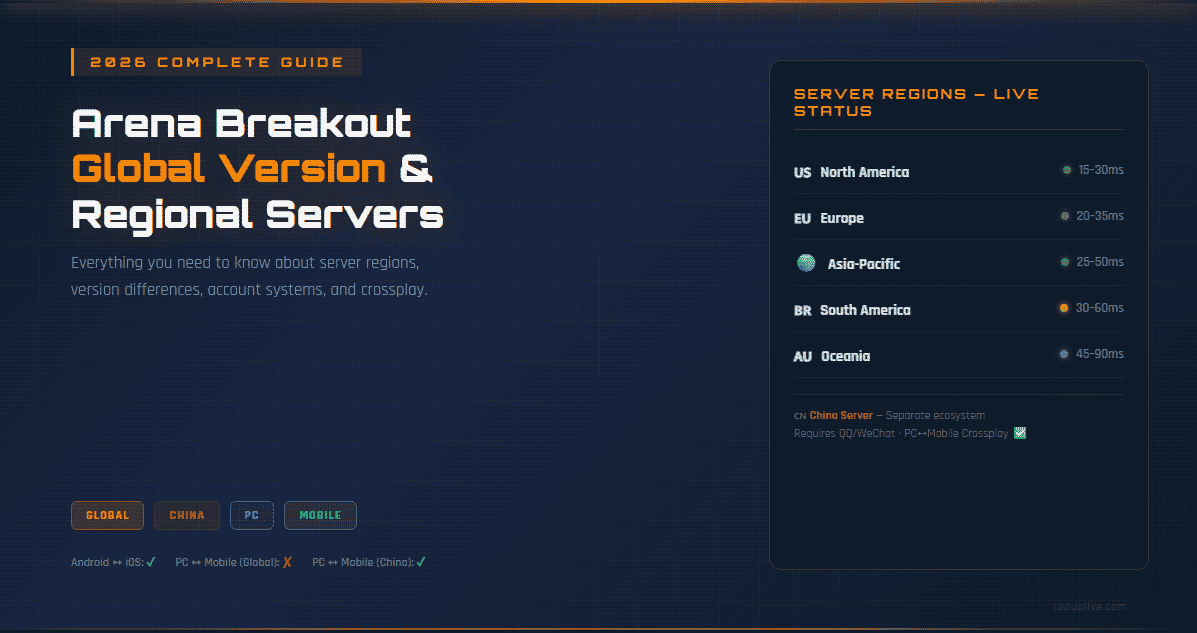Click the 45-90ms latency value

click(x=1099, y=354)
